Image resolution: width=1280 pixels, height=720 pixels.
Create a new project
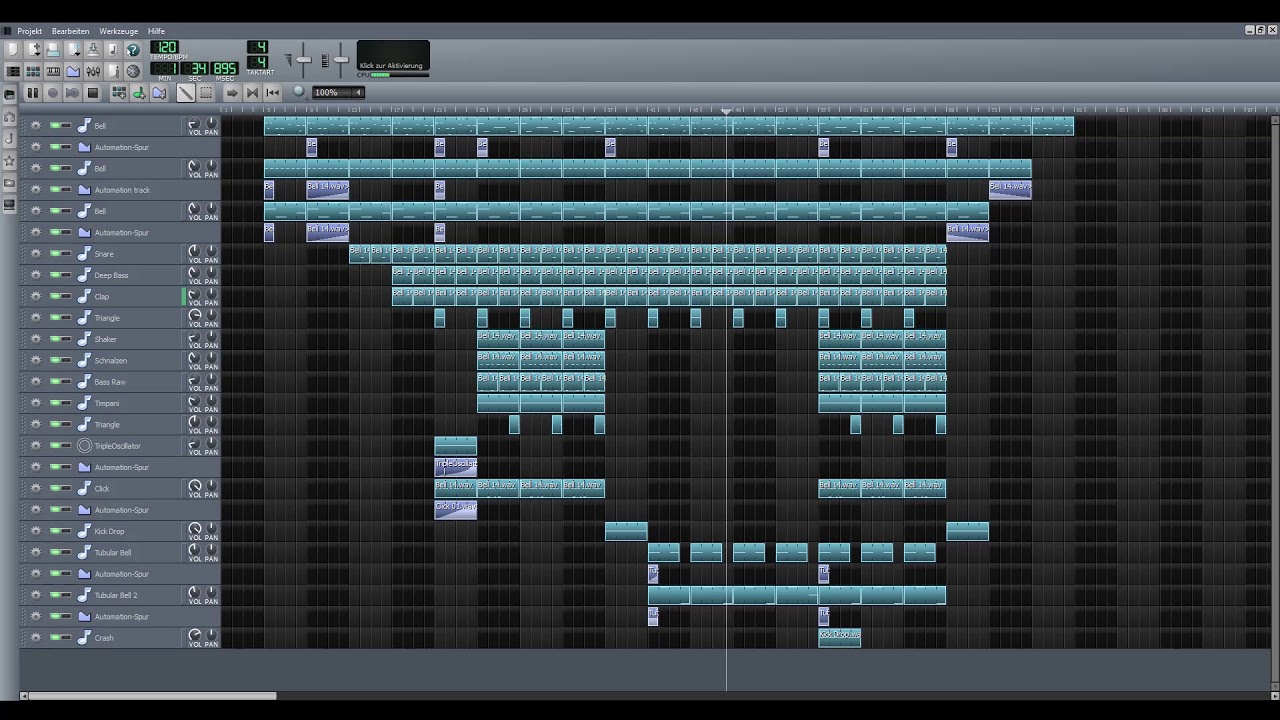point(13,49)
